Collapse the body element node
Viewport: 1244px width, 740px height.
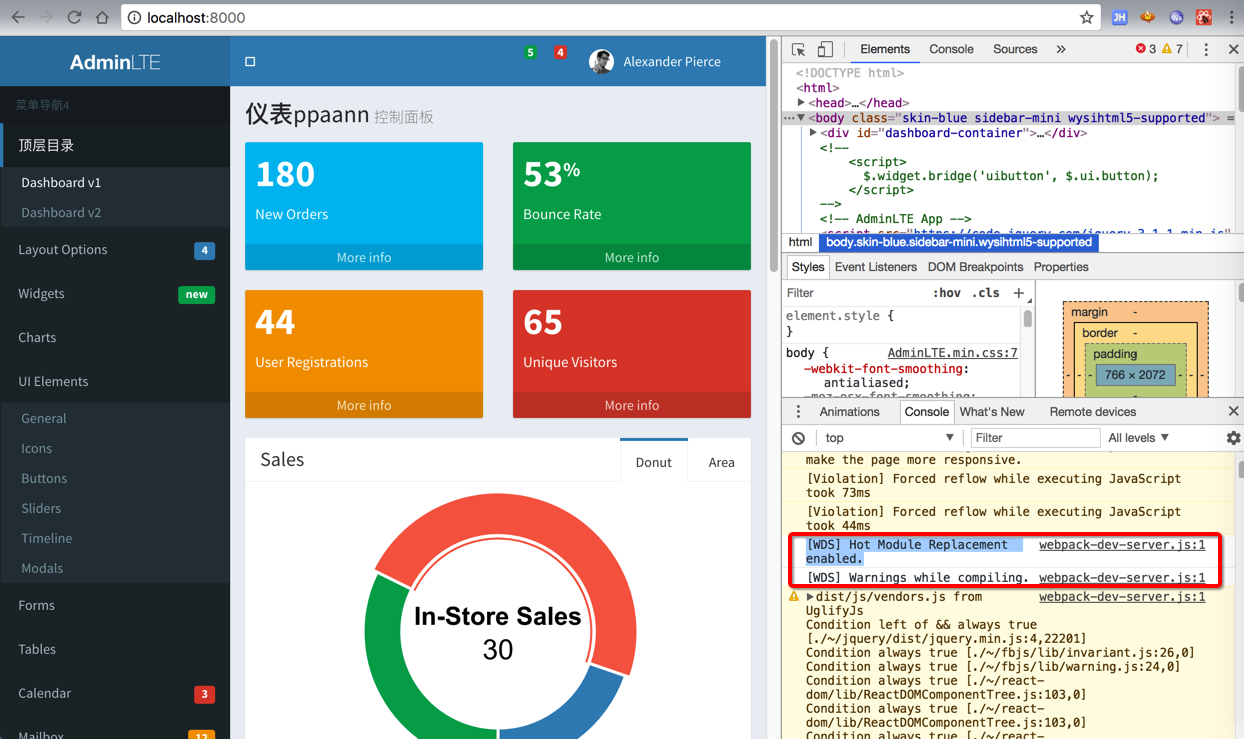point(801,118)
